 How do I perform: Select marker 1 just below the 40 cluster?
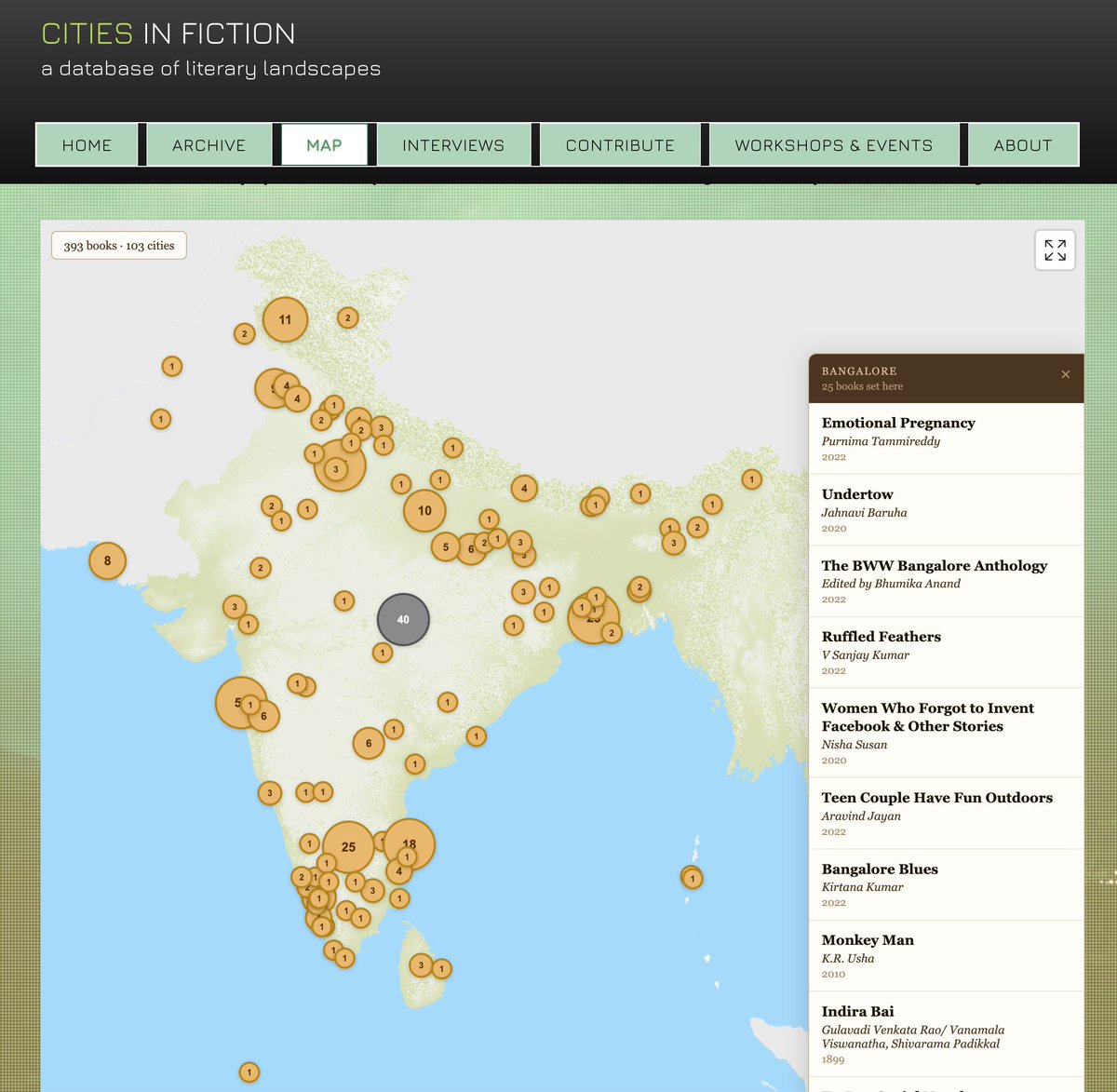(382, 653)
